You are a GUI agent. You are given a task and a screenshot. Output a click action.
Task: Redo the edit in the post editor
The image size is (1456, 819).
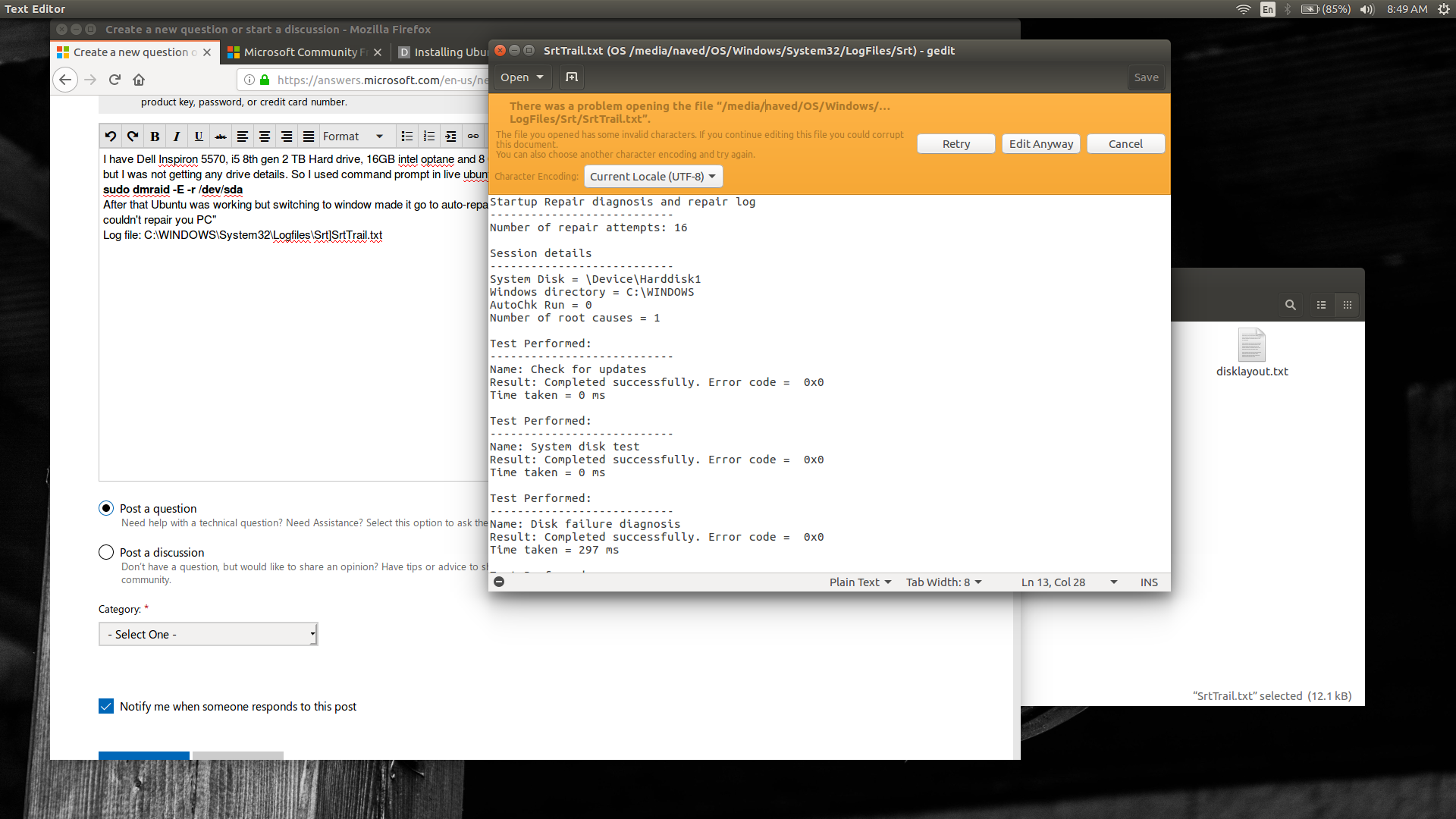pyautogui.click(x=133, y=136)
